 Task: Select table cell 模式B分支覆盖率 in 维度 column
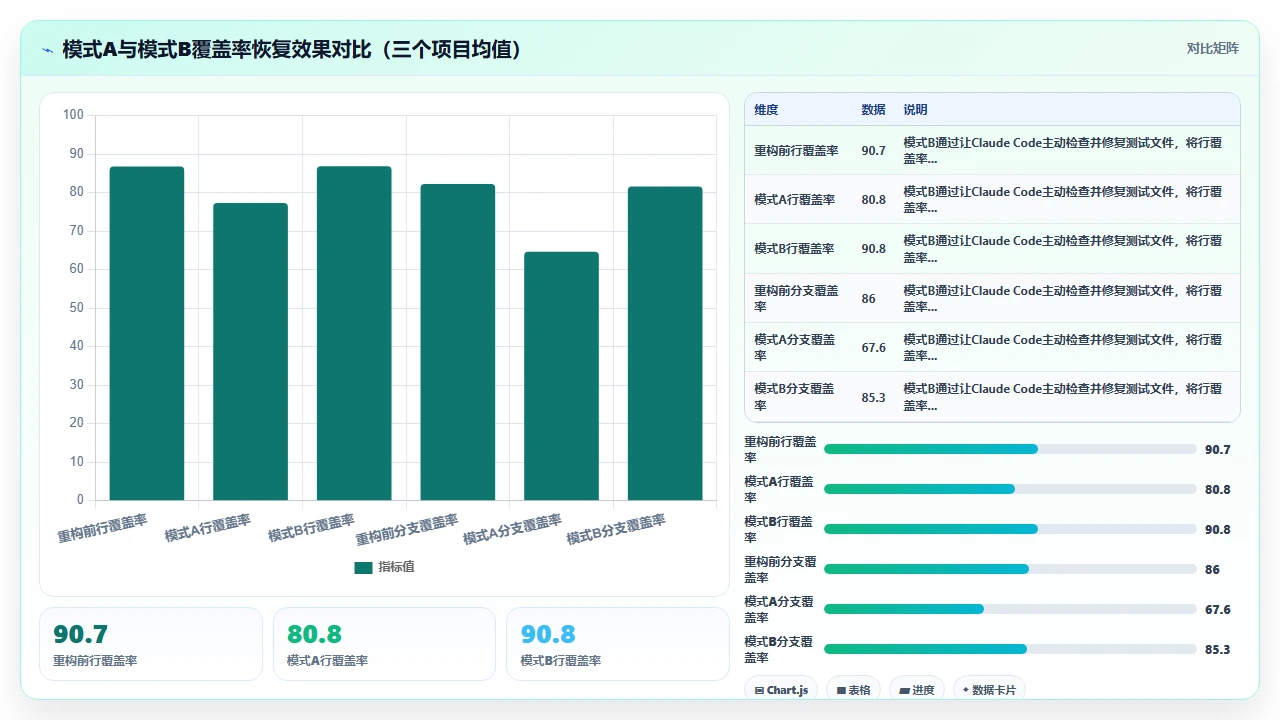pyautogui.click(x=798, y=396)
